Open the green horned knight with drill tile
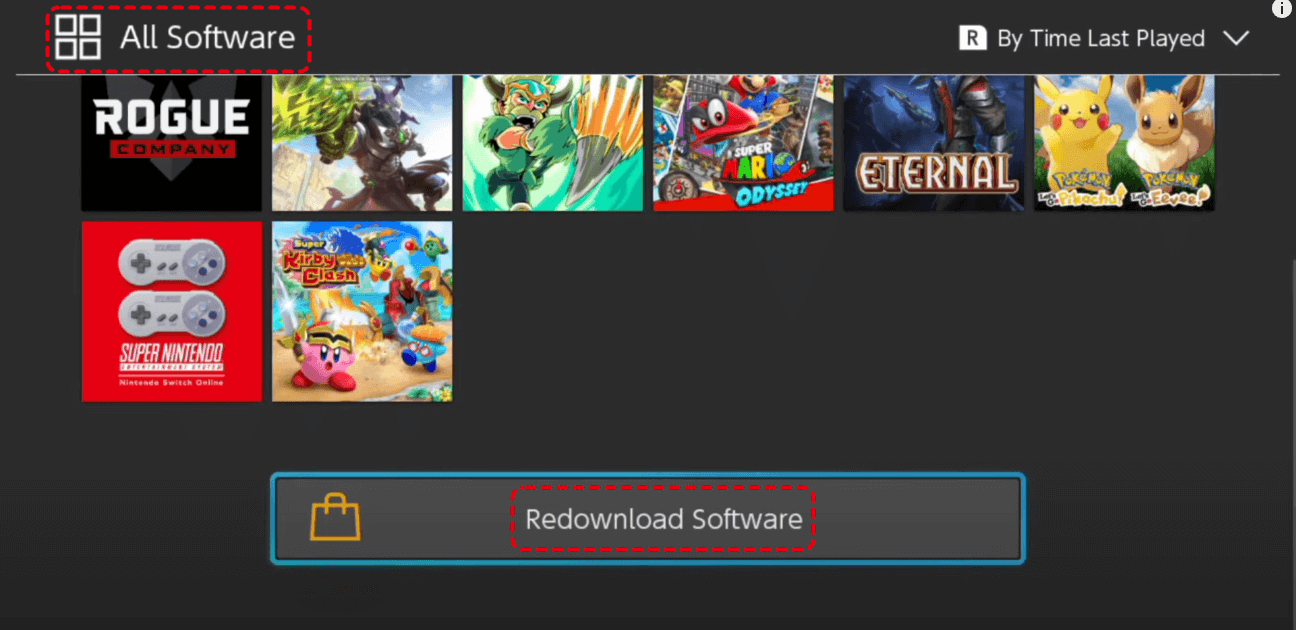 [553, 142]
